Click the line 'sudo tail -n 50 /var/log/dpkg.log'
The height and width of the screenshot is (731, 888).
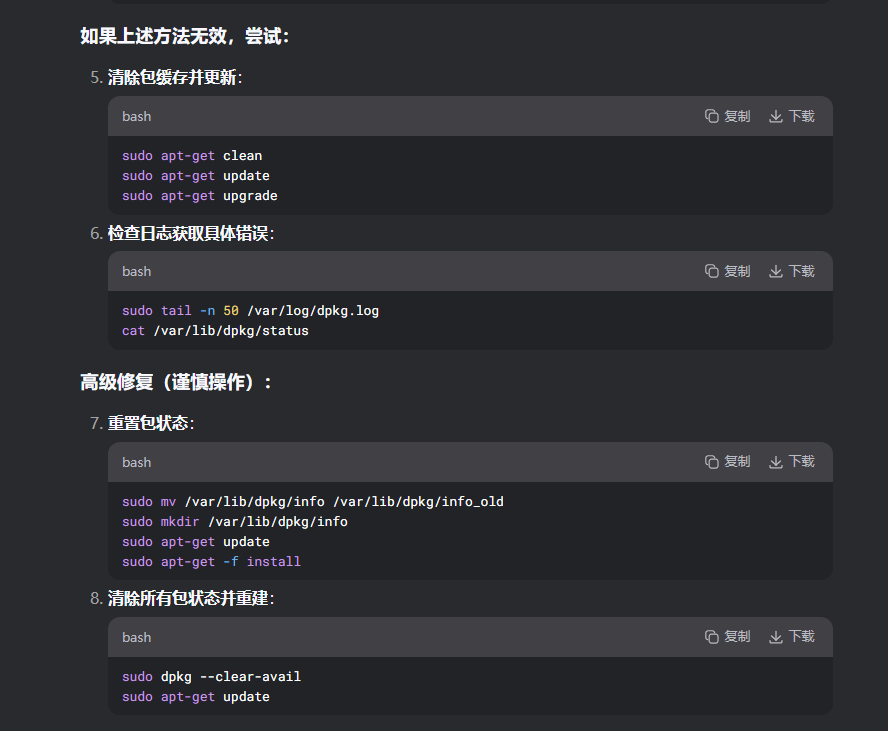250,311
